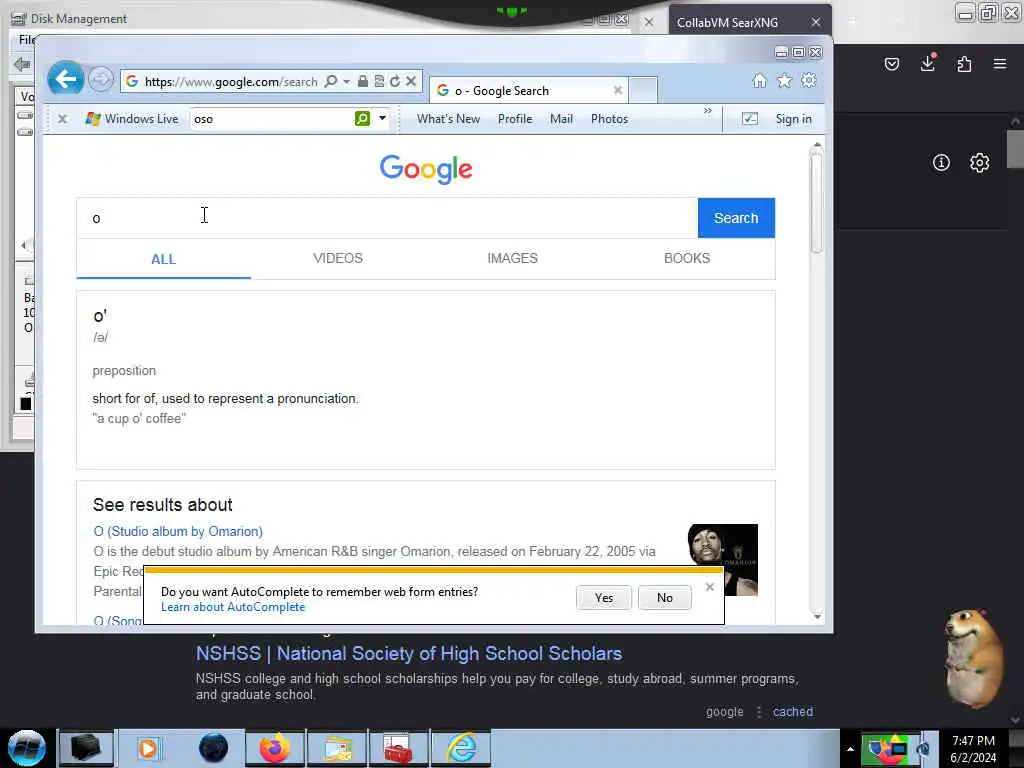This screenshot has height=768, width=1024.
Task: Go to IE home page icon
Action: coord(760,80)
